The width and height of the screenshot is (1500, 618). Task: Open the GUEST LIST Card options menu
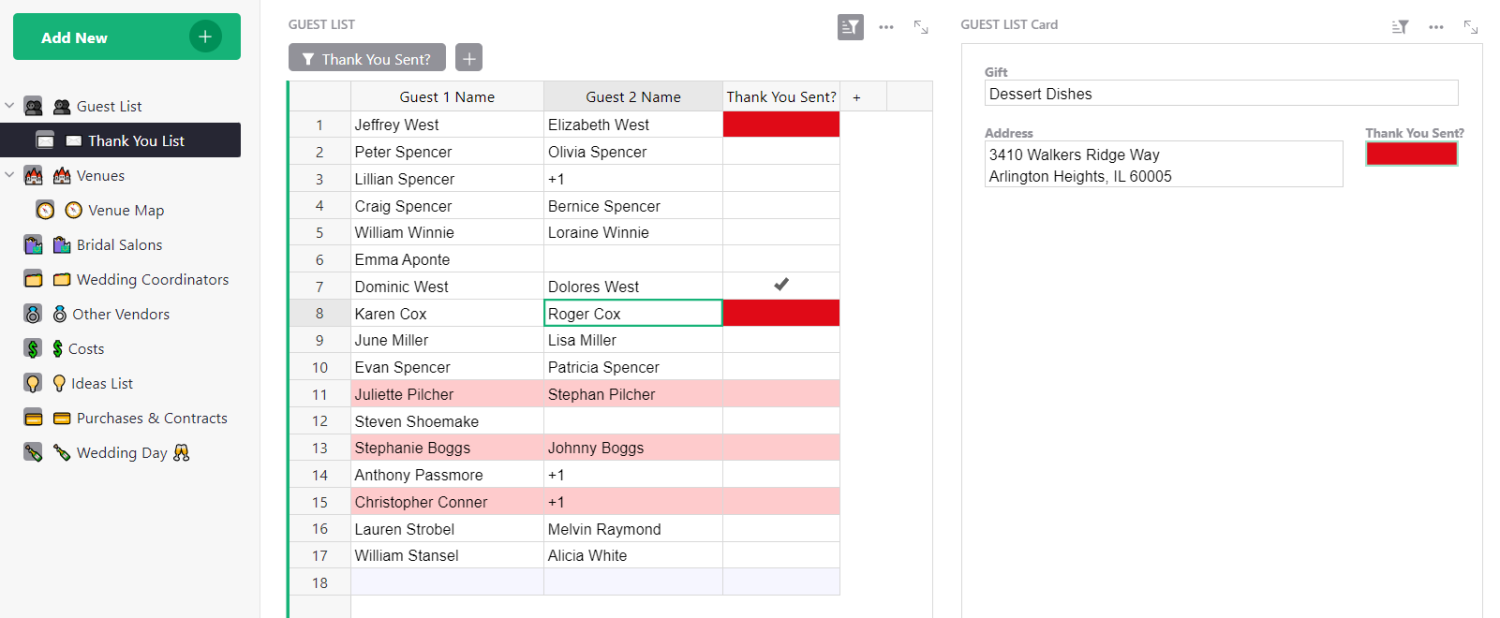pos(1436,27)
